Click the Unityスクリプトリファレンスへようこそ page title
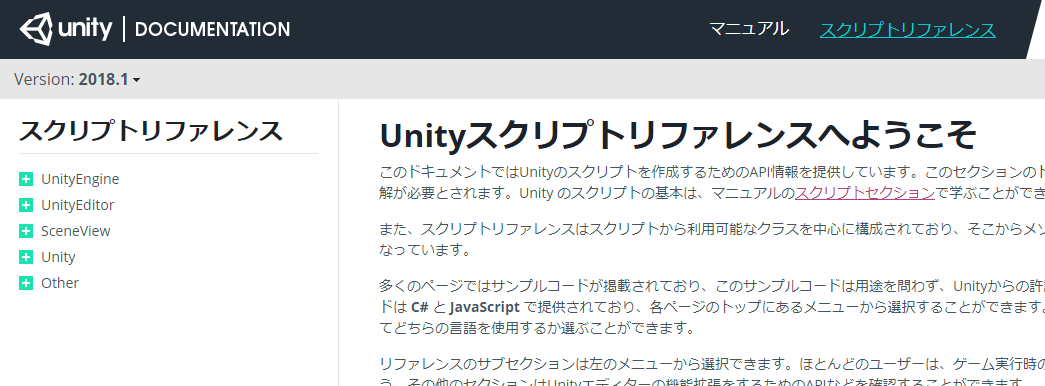1045x386 pixels. coord(678,136)
